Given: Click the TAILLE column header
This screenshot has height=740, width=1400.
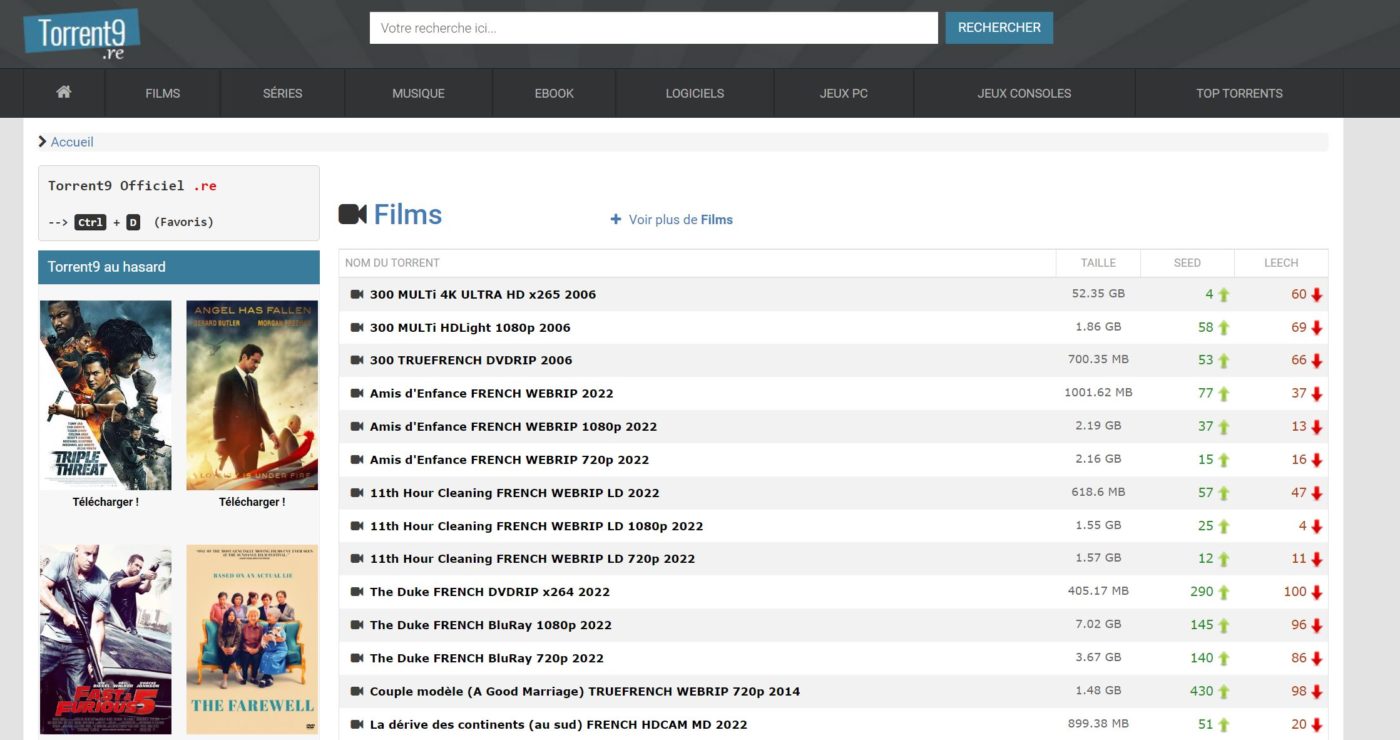Looking at the screenshot, I should point(1098,263).
